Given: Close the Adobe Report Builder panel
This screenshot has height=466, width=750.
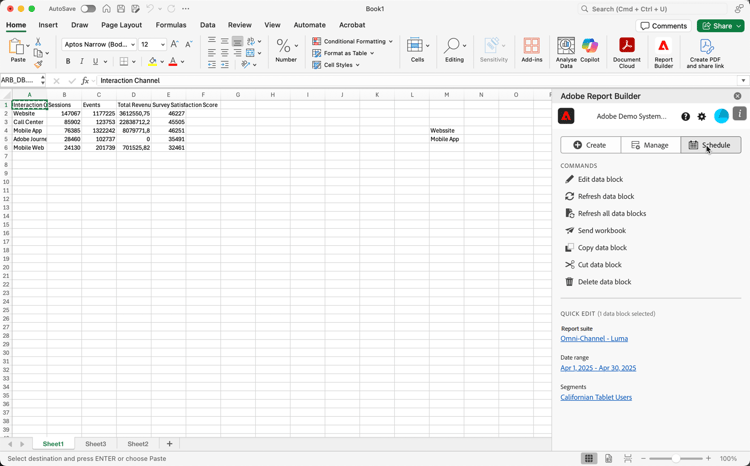Looking at the screenshot, I should pos(737,96).
